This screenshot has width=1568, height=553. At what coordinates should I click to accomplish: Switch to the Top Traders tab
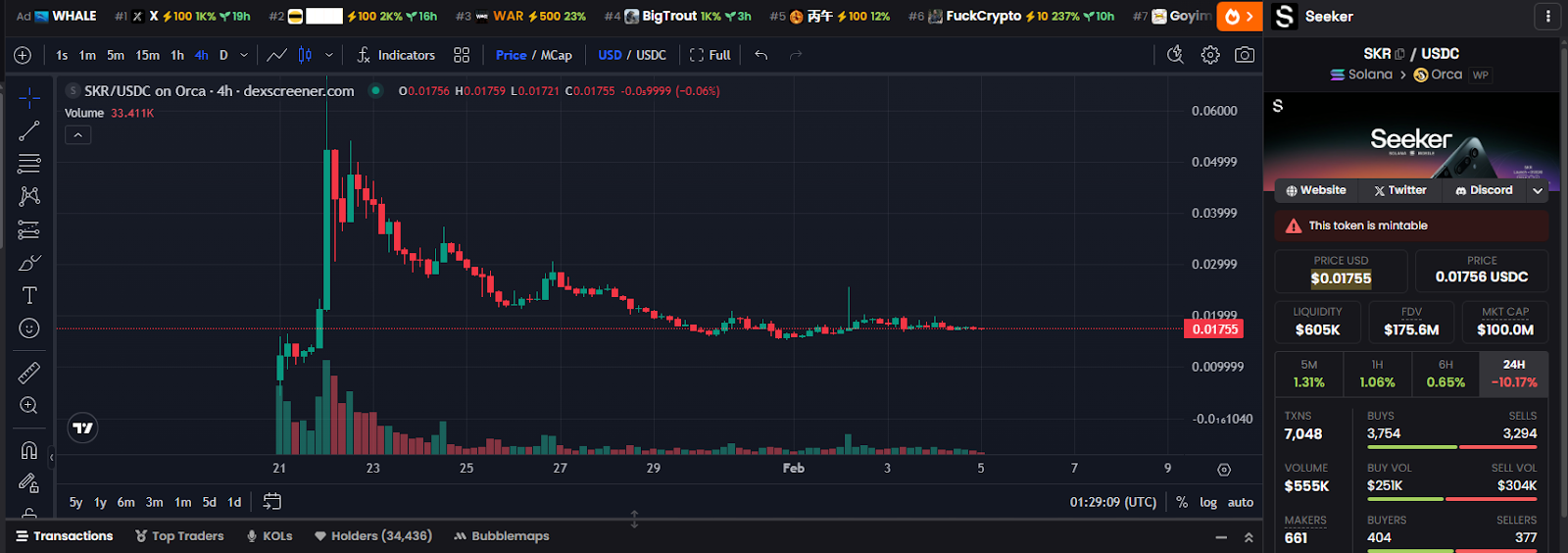179,536
